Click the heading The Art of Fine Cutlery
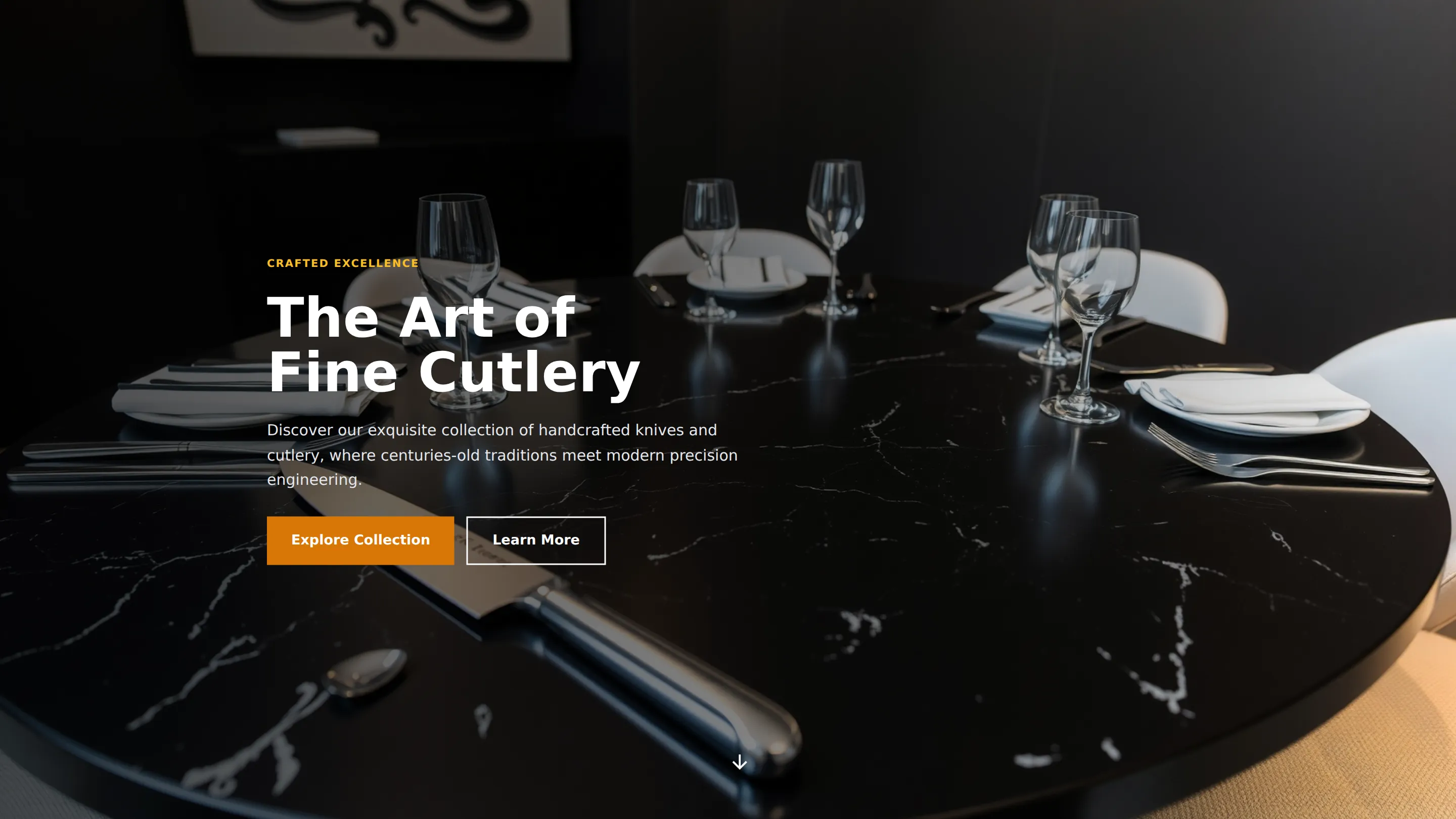The height and width of the screenshot is (819, 1456). click(453, 344)
